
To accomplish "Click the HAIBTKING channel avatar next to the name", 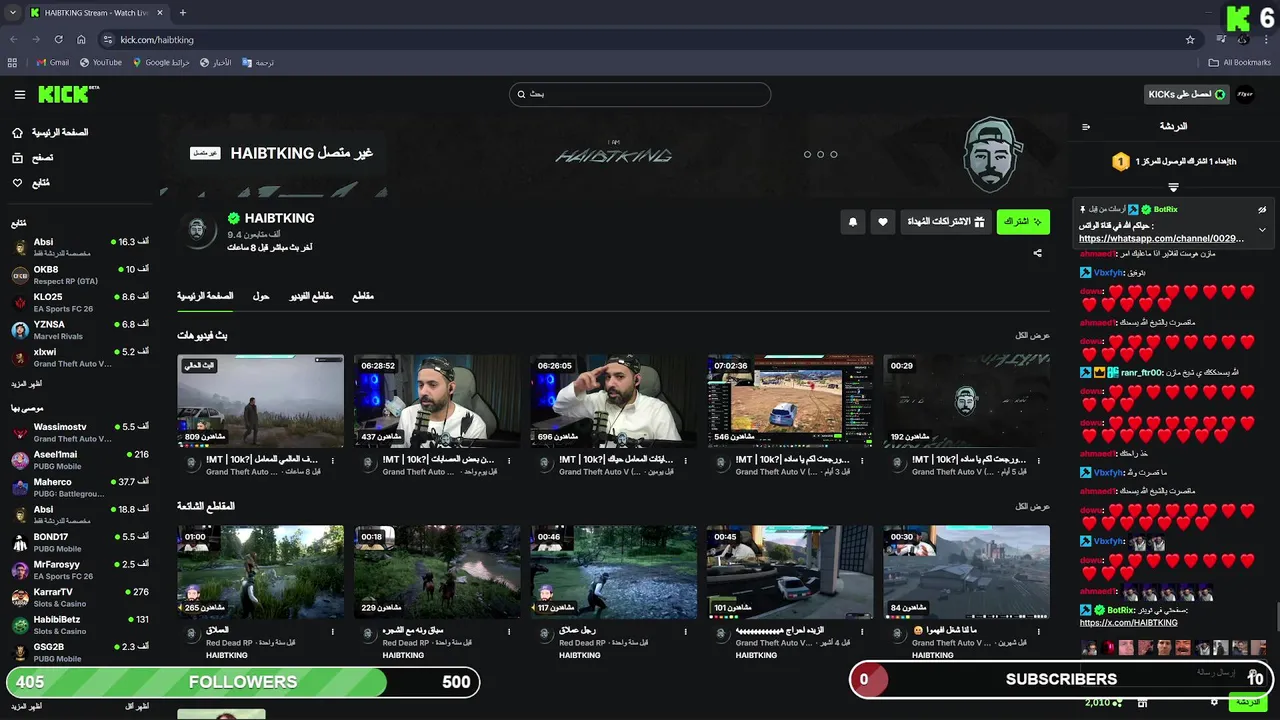I will coord(198,231).
